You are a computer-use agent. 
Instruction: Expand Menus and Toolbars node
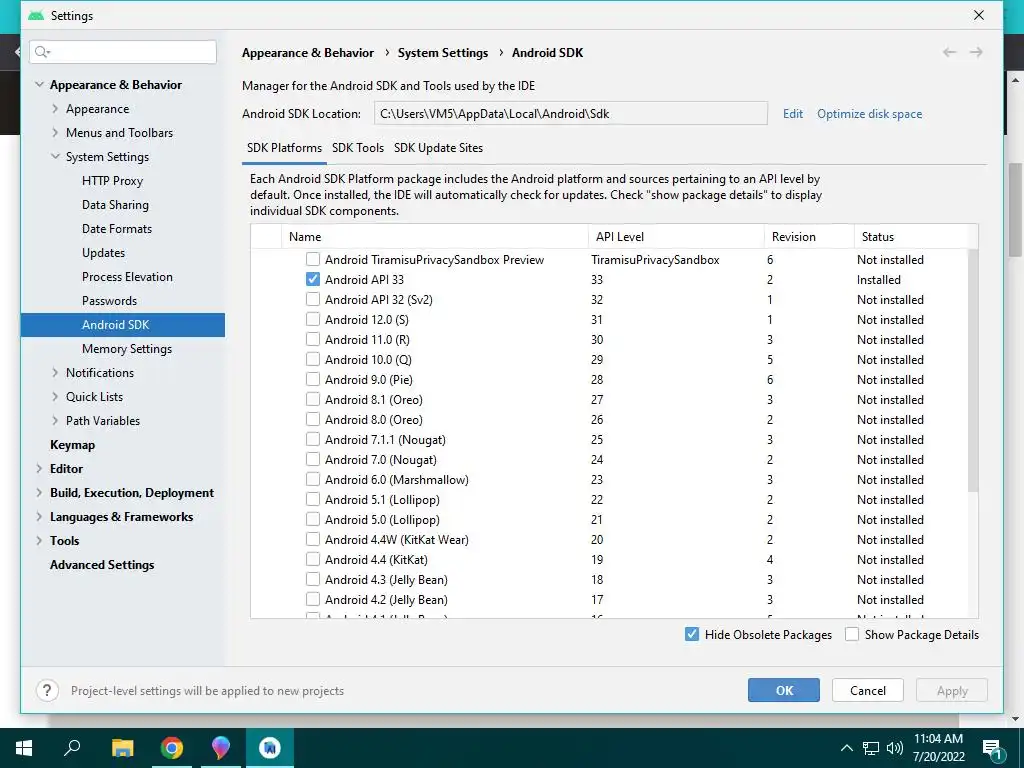(56, 133)
